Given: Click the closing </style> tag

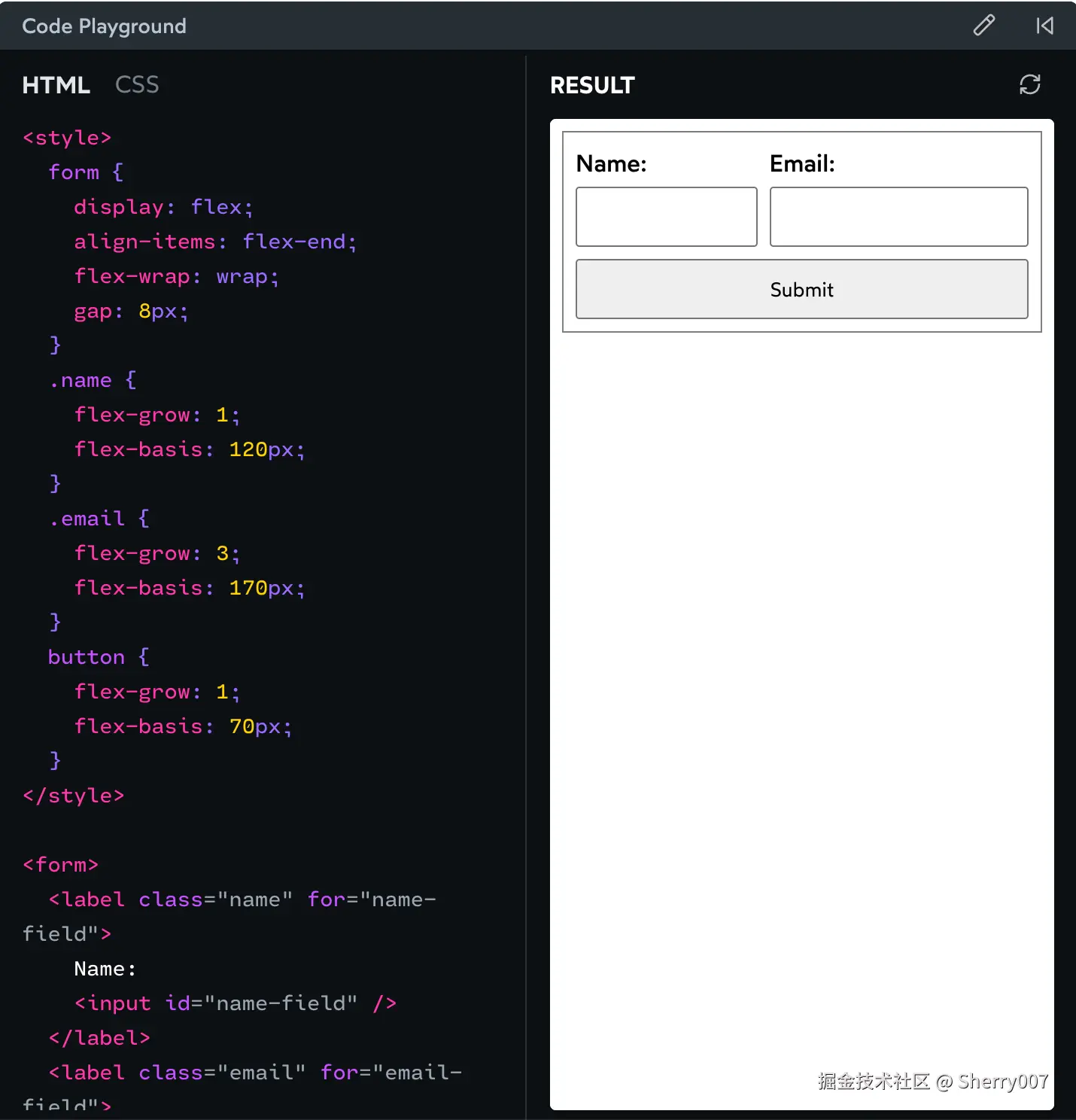Looking at the screenshot, I should click(x=74, y=796).
